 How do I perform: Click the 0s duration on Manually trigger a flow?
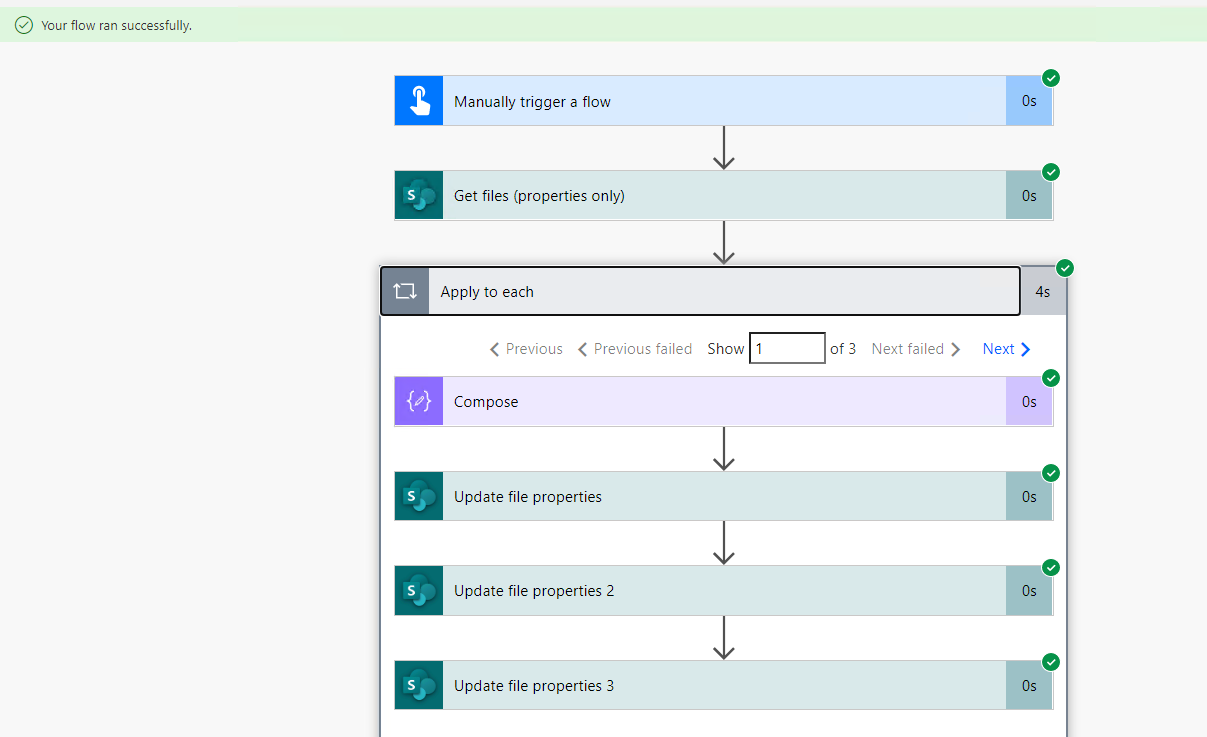tap(1029, 101)
